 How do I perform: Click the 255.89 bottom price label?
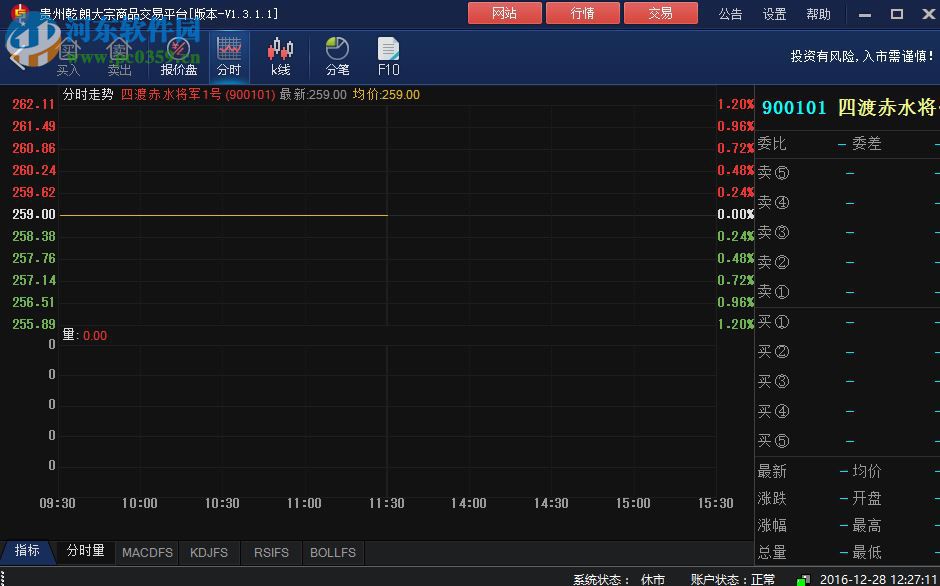click(34, 324)
